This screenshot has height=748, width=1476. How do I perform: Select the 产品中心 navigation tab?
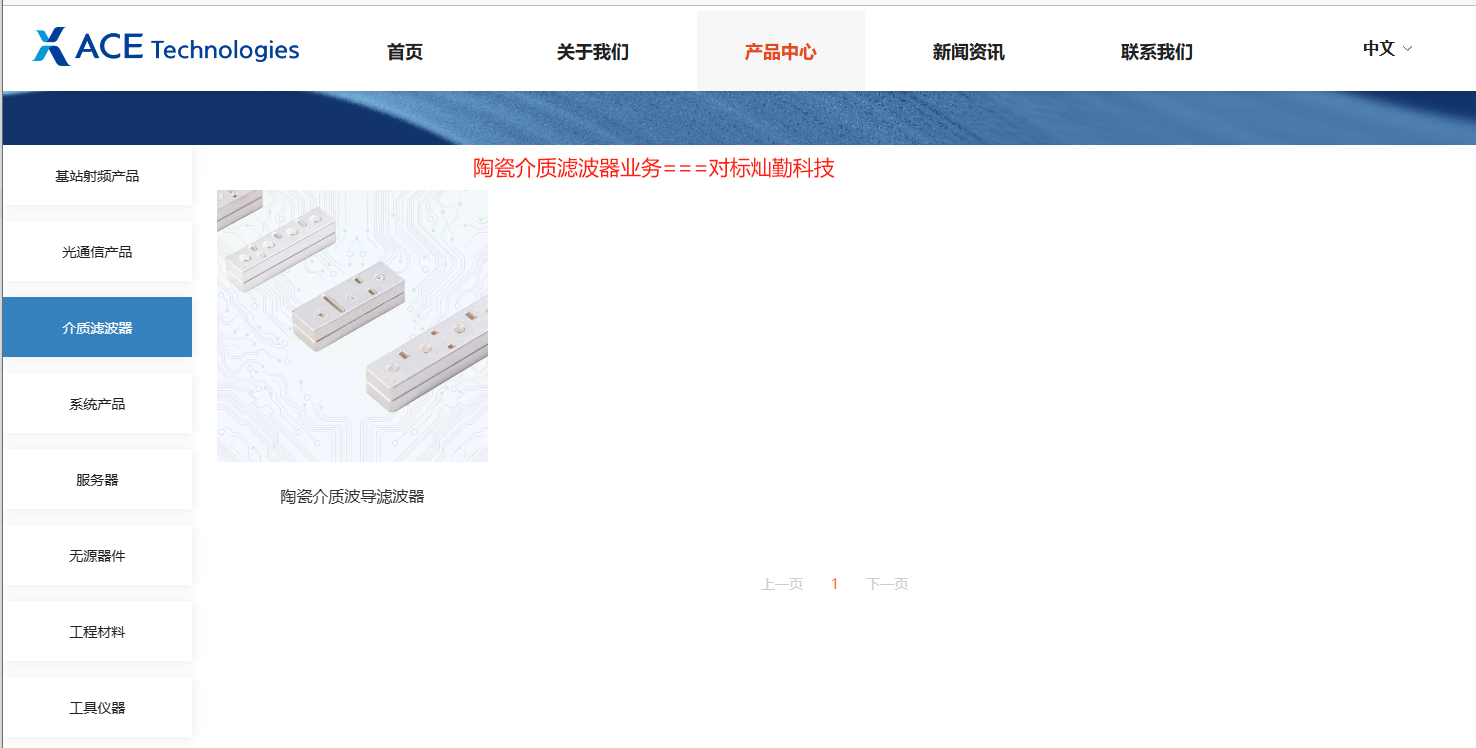click(x=781, y=52)
